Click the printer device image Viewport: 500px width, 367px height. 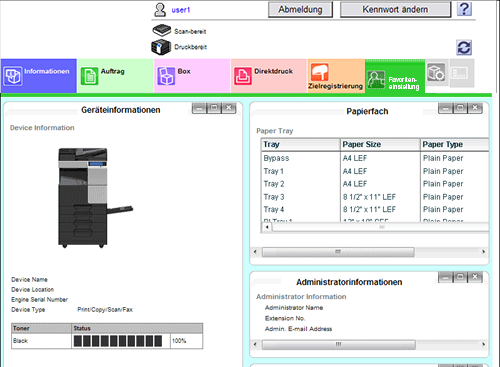click(95, 198)
